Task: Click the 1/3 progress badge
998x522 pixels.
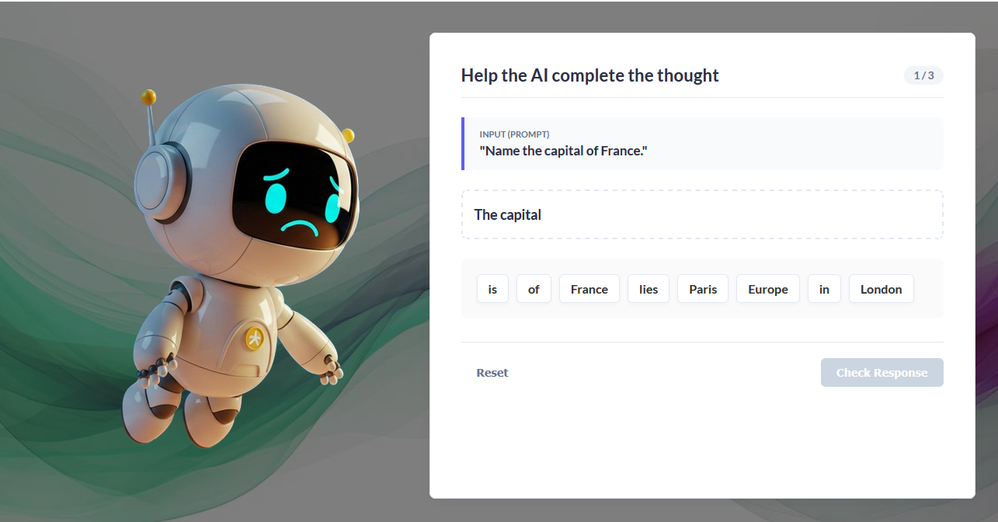Action: coord(924,75)
